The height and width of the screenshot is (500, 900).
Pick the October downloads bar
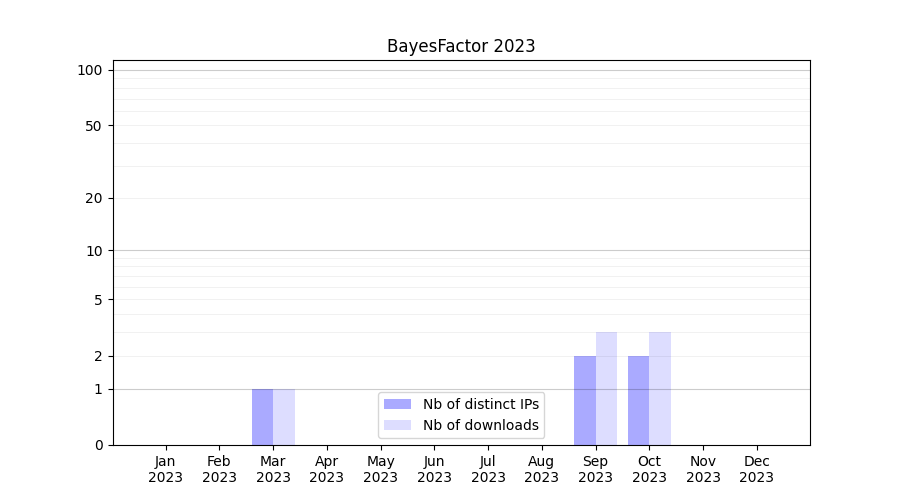[x=660, y=388]
